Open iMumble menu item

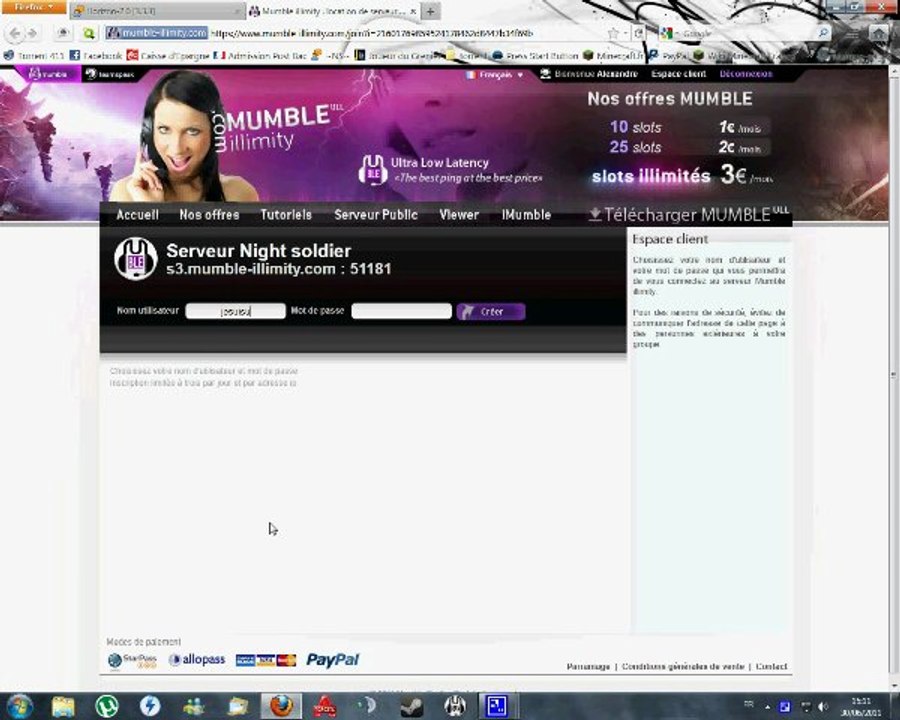[x=526, y=215]
